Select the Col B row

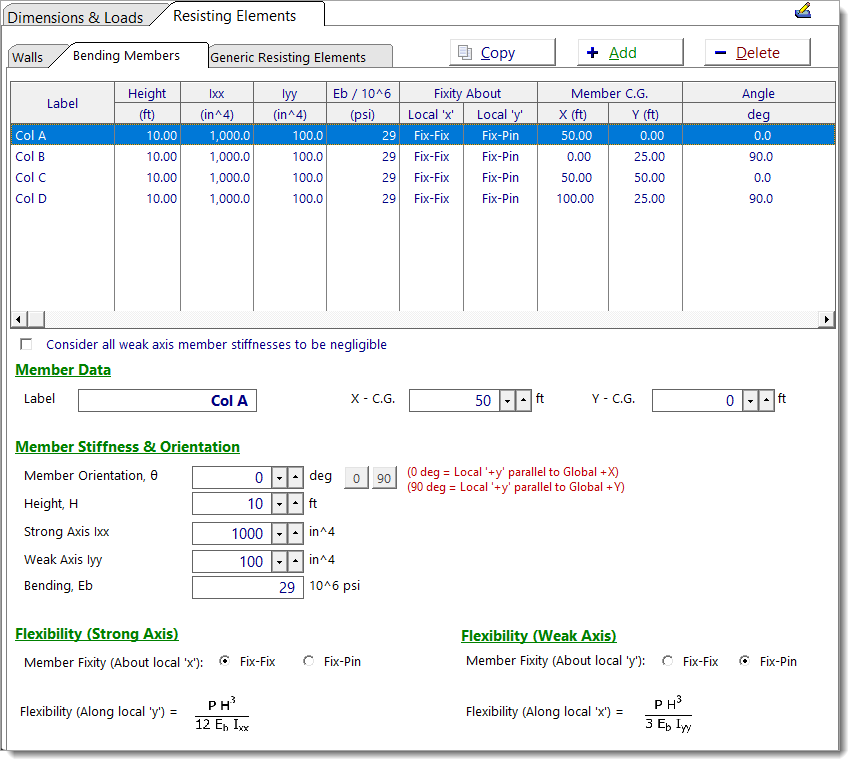click(x=423, y=156)
